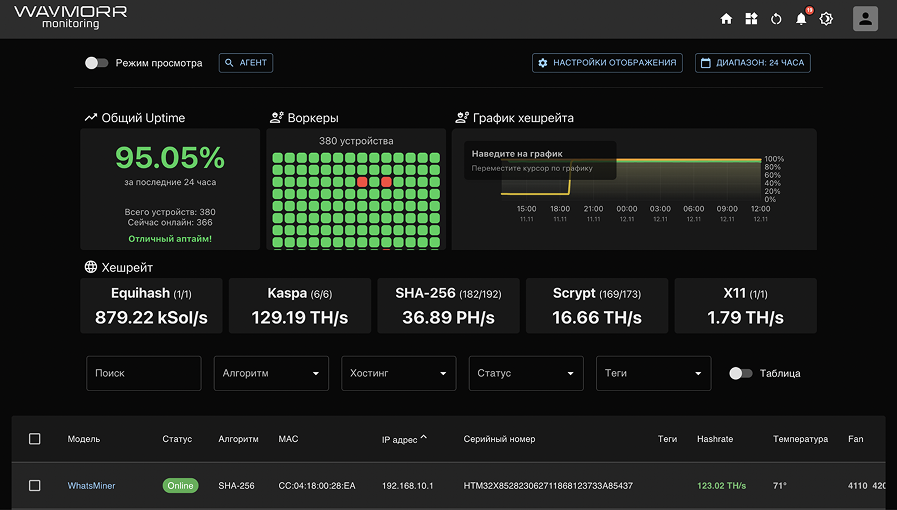Click the WAVMORR monitoring logo
This screenshot has width=897, height=510.
(x=70, y=17)
